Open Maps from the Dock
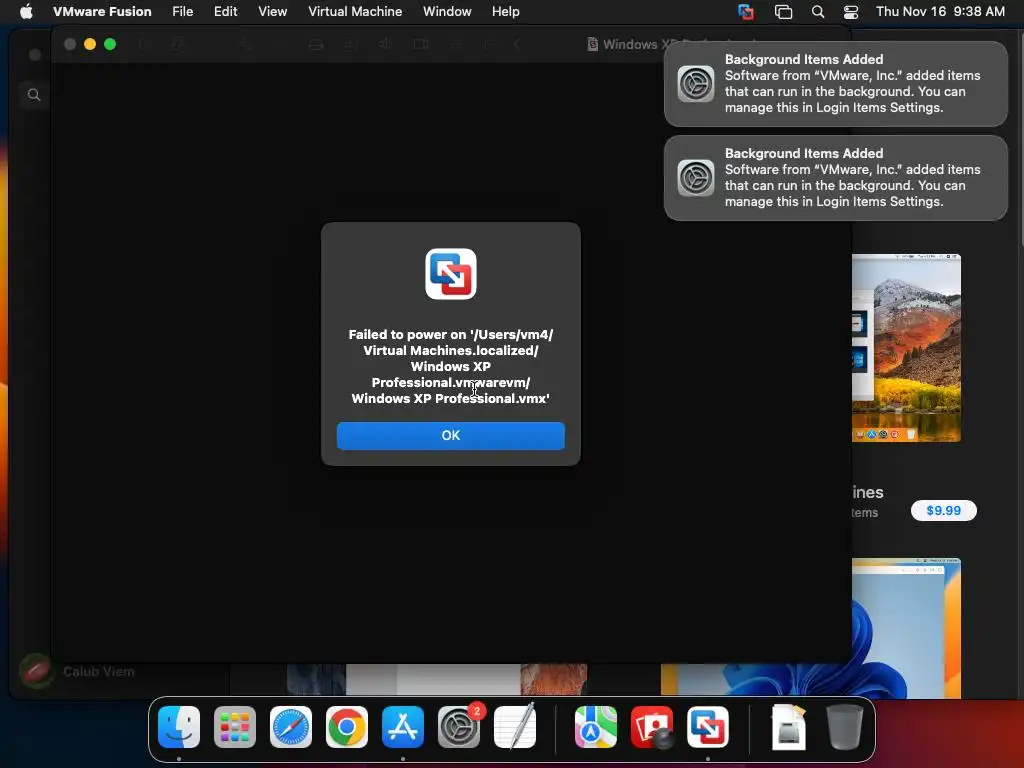1024x768 pixels. click(596, 726)
